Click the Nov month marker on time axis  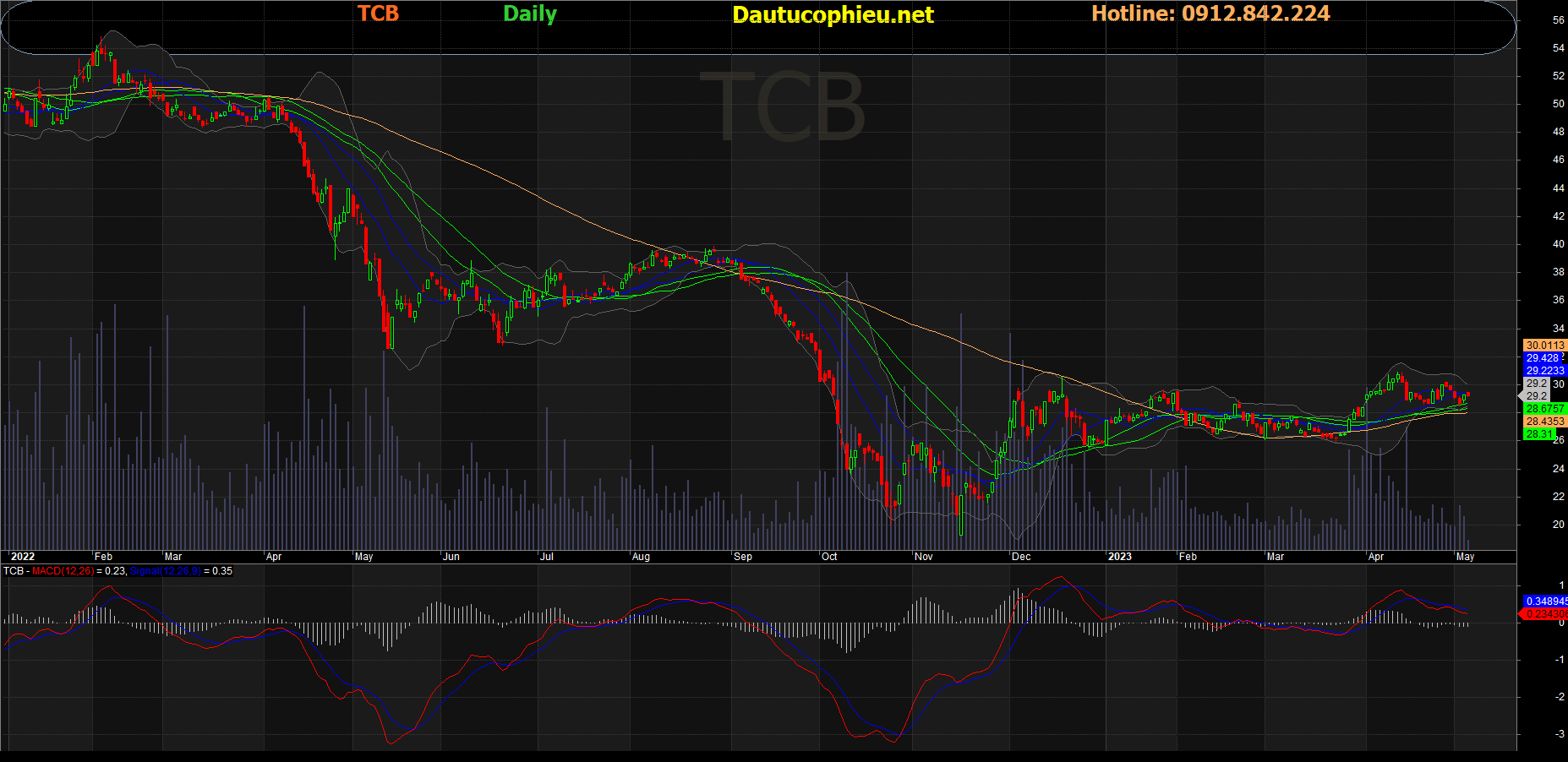click(923, 557)
